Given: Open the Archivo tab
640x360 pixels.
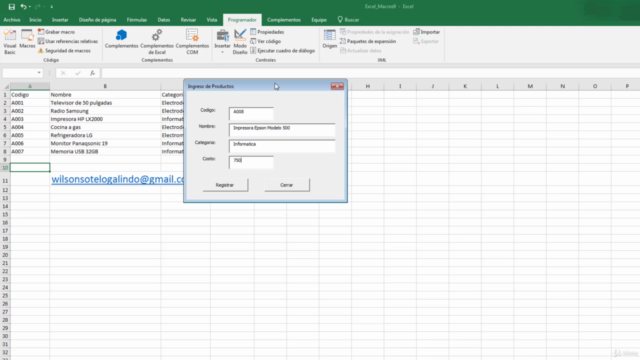Looking at the screenshot, I should 12,20.
